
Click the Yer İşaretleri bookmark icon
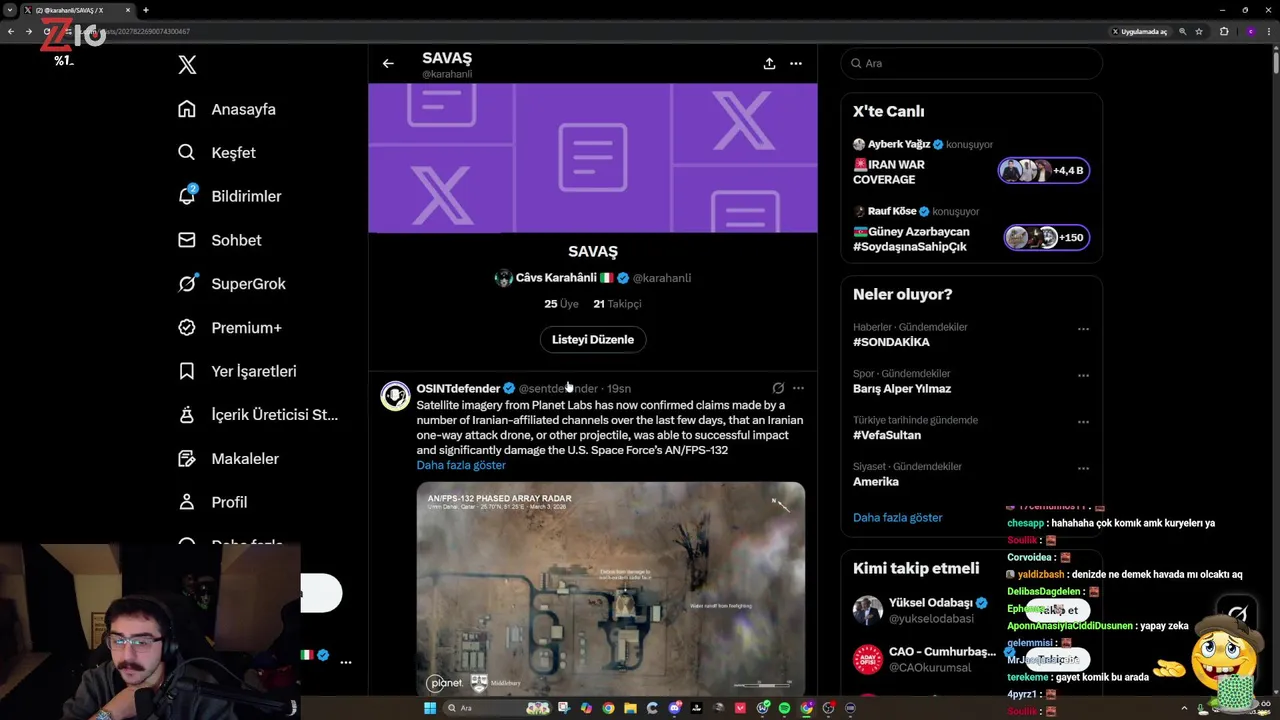click(x=187, y=371)
